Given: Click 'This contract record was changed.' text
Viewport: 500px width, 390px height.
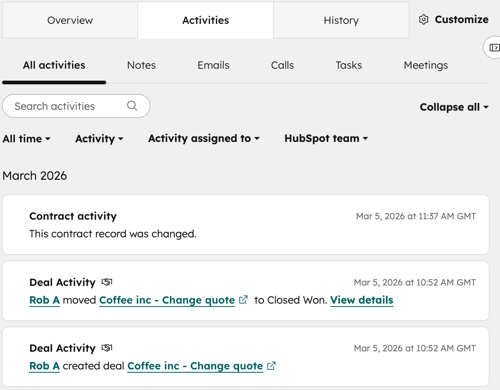Looking at the screenshot, I should pyautogui.click(x=113, y=234).
